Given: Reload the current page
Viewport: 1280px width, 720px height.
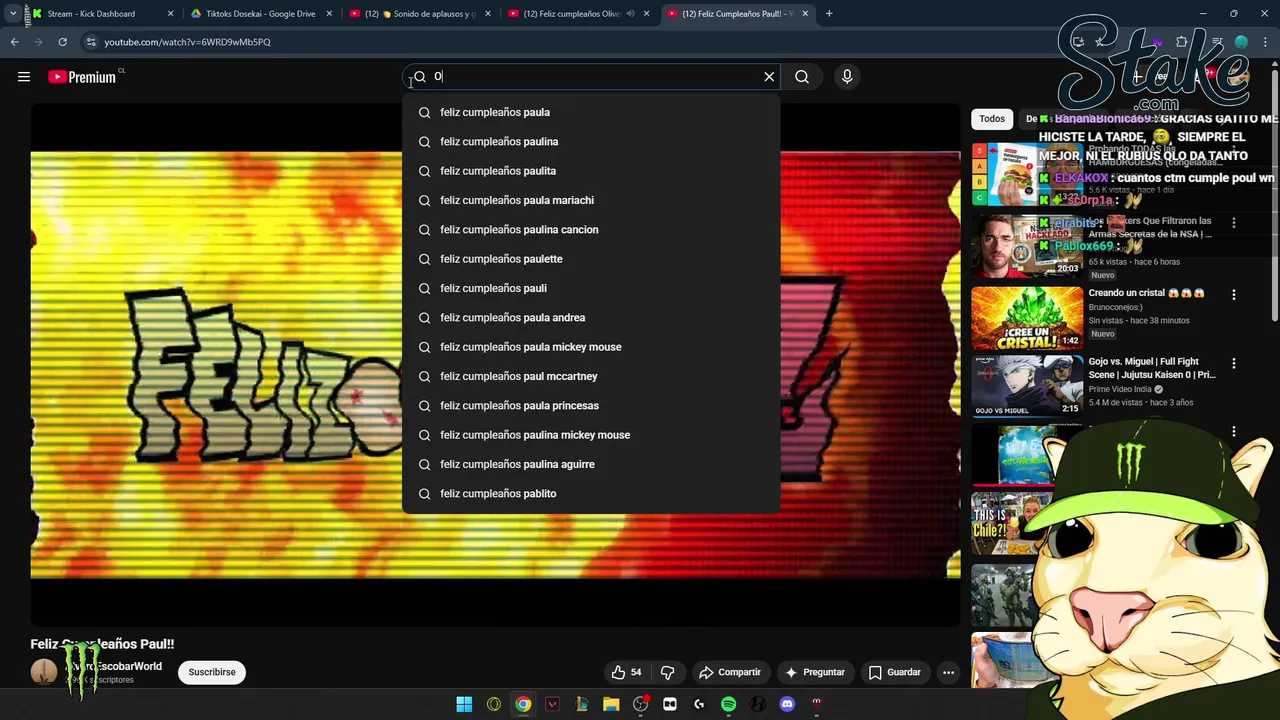Looking at the screenshot, I should [62, 42].
